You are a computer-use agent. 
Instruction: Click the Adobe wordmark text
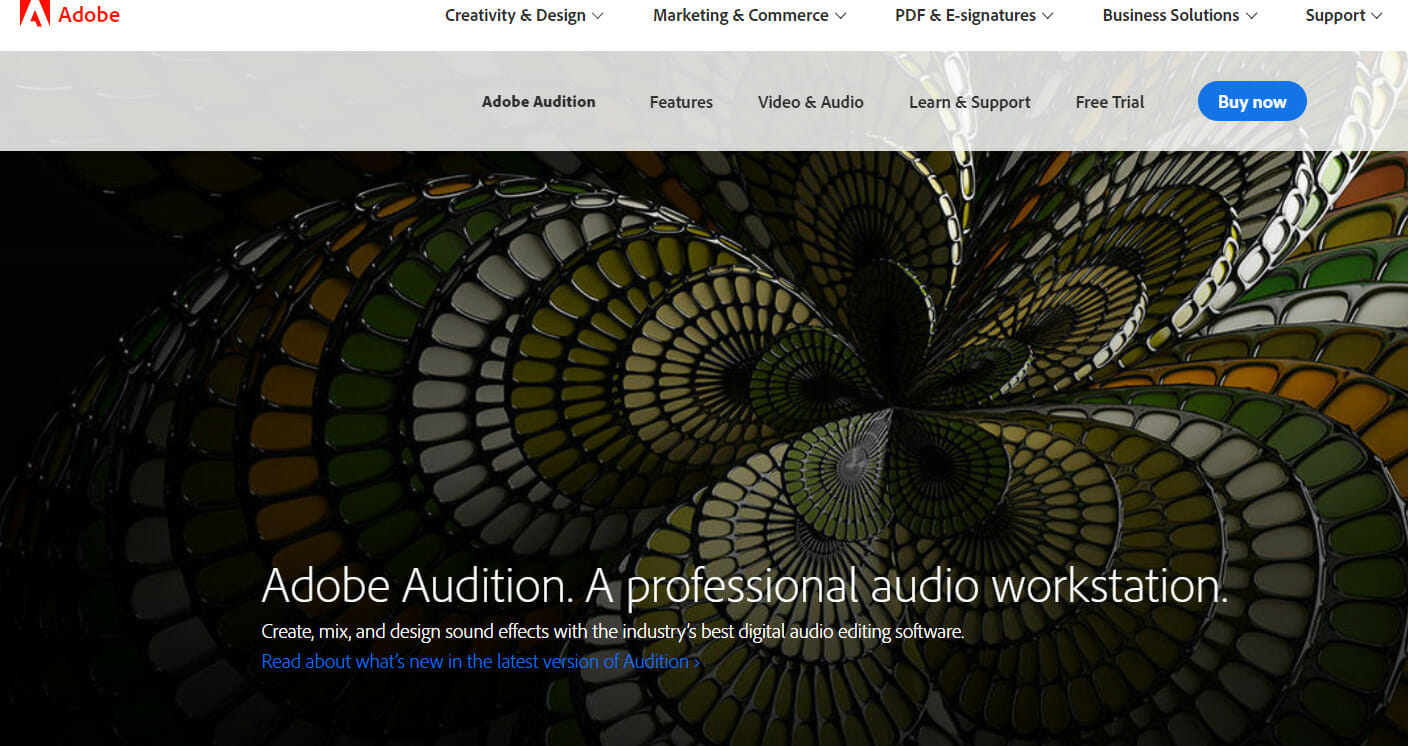pos(89,14)
